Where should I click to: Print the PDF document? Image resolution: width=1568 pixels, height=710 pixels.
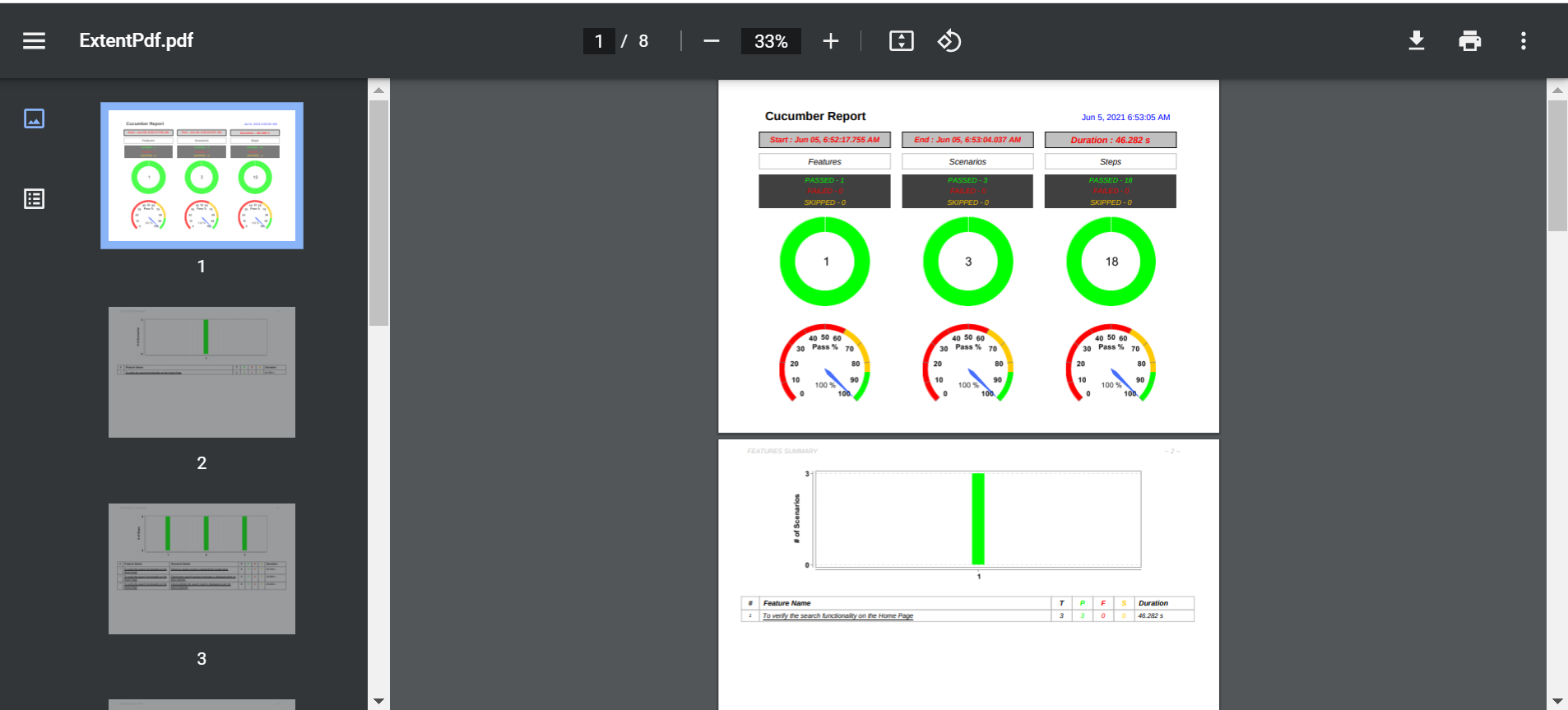click(1470, 40)
